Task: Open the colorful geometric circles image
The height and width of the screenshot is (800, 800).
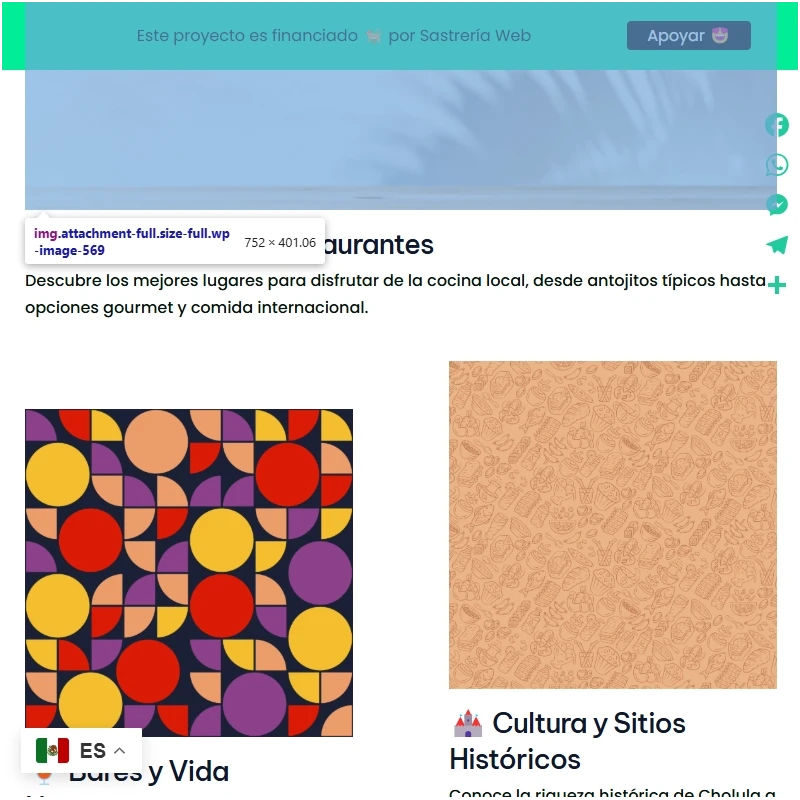Action: (x=189, y=572)
